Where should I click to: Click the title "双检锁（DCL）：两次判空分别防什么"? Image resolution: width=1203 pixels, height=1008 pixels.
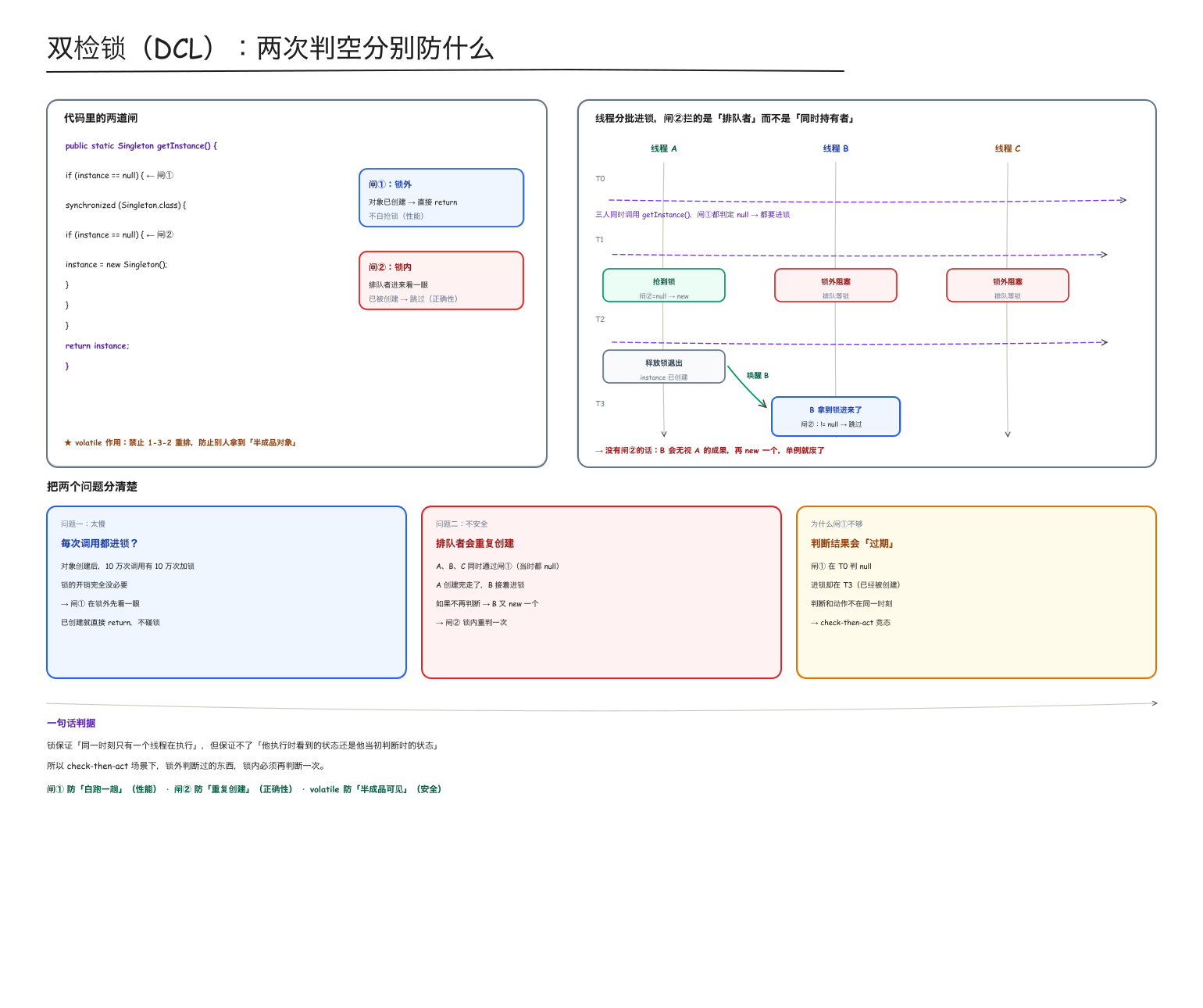[x=270, y=48]
